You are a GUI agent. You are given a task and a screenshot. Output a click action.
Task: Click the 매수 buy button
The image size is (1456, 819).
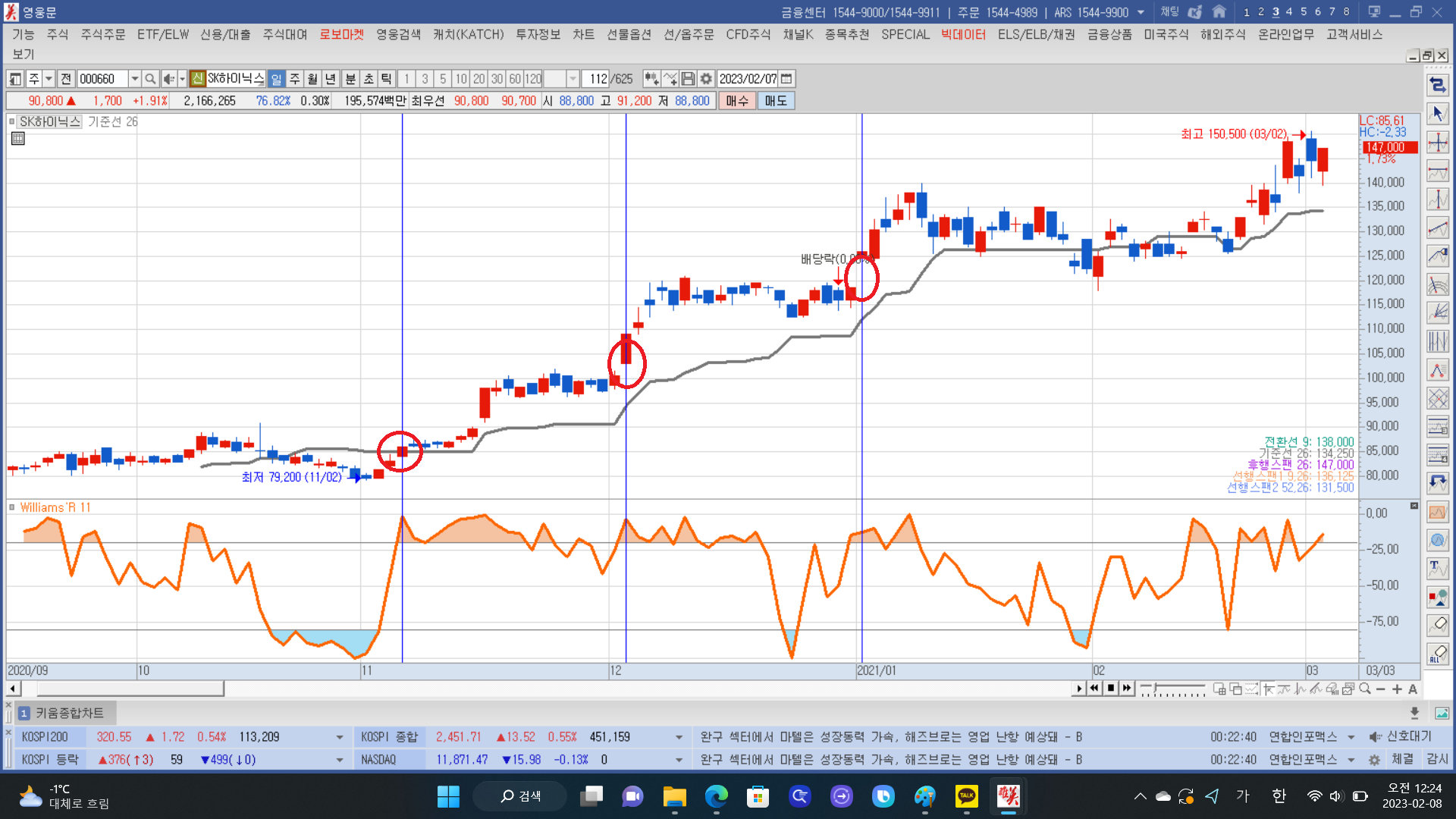736,101
